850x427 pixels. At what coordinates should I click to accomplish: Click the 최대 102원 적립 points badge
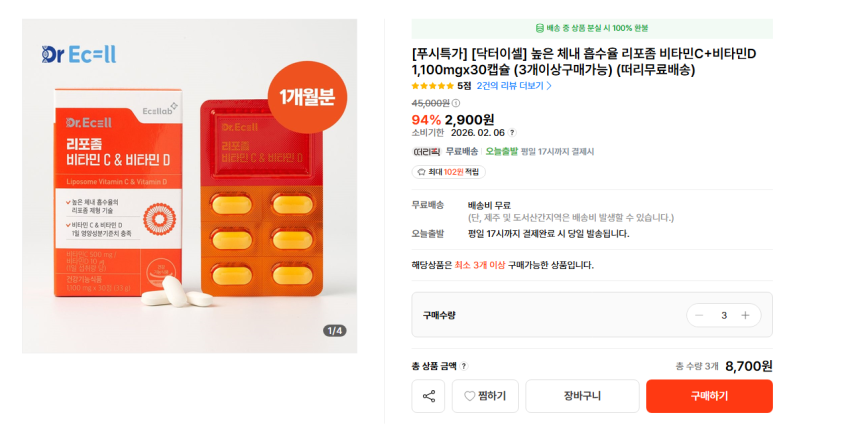pos(448,172)
